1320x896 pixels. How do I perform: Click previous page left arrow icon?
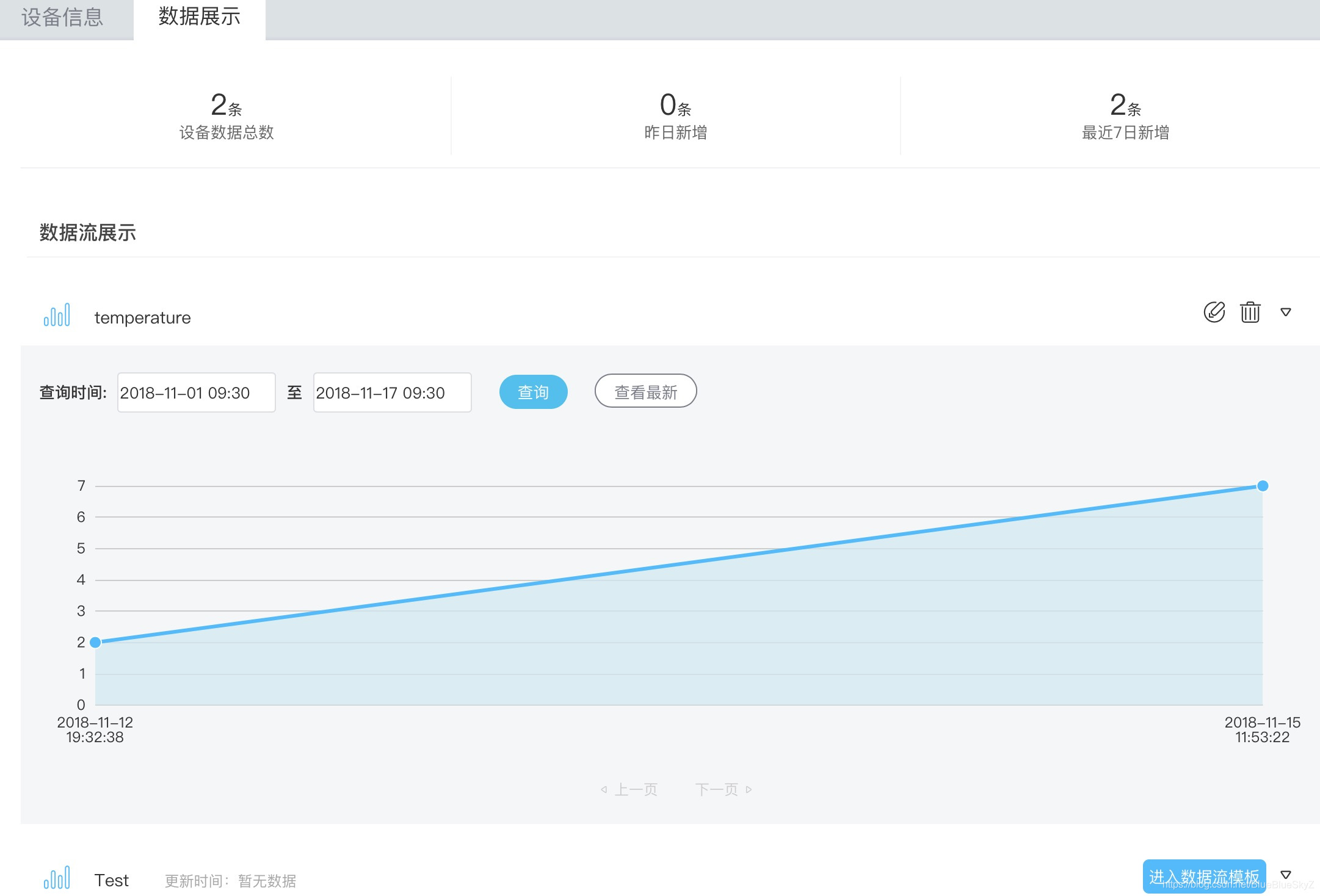click(604, 789)
